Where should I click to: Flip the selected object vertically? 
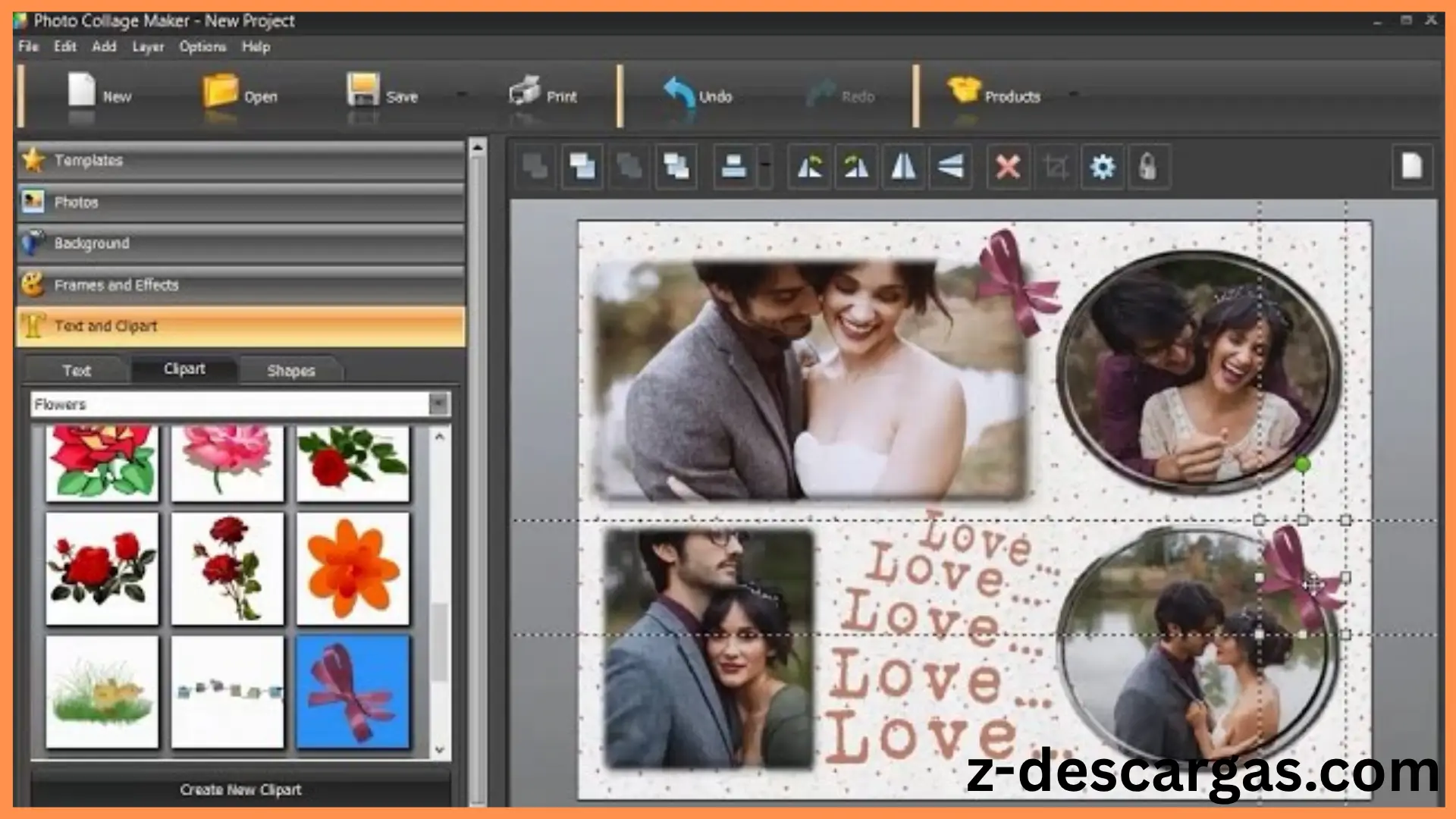(950, 166)
